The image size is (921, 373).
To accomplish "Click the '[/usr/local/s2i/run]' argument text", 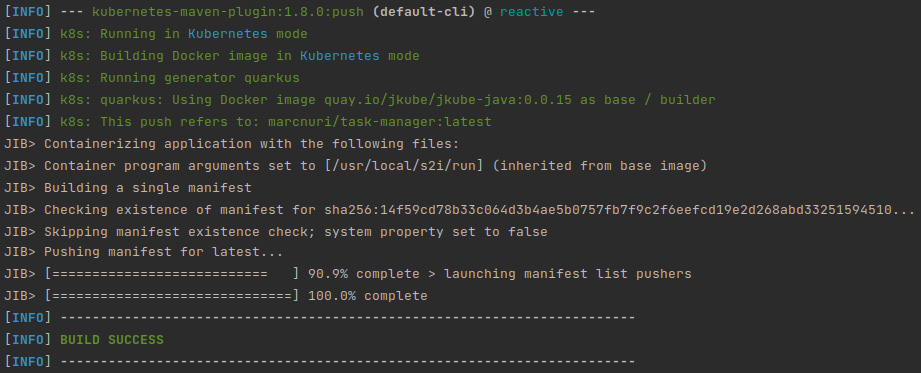I will click(404, 166).
